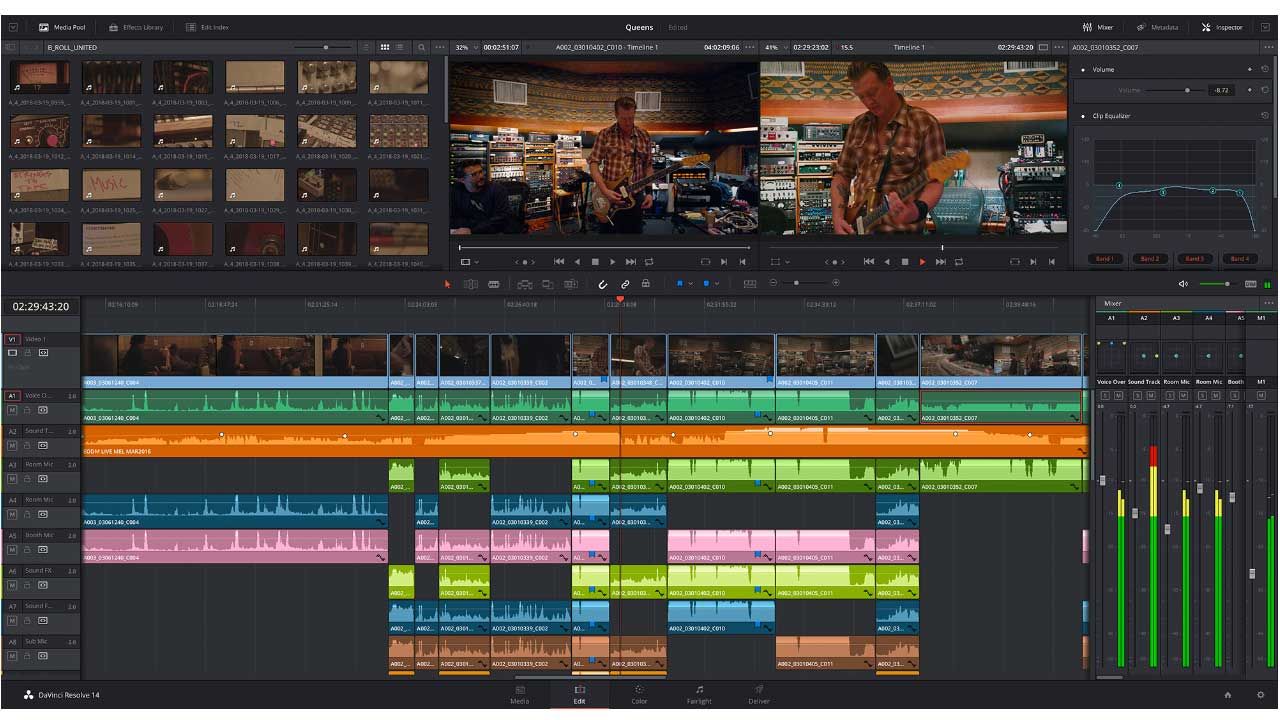The width and height of the screenshot is (1280, 720).
Task: Open the Fairlight page tab
Action: 699,694
